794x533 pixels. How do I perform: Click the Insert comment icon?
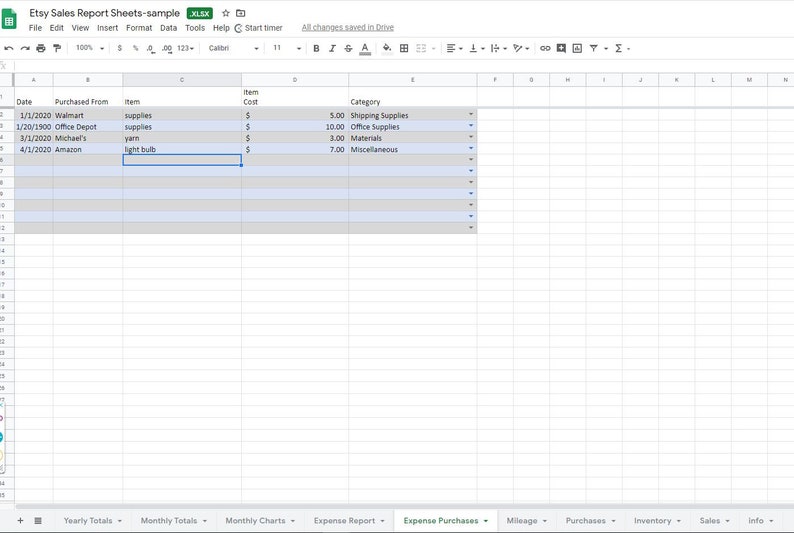pyautogui.click(x=561, y=48)
